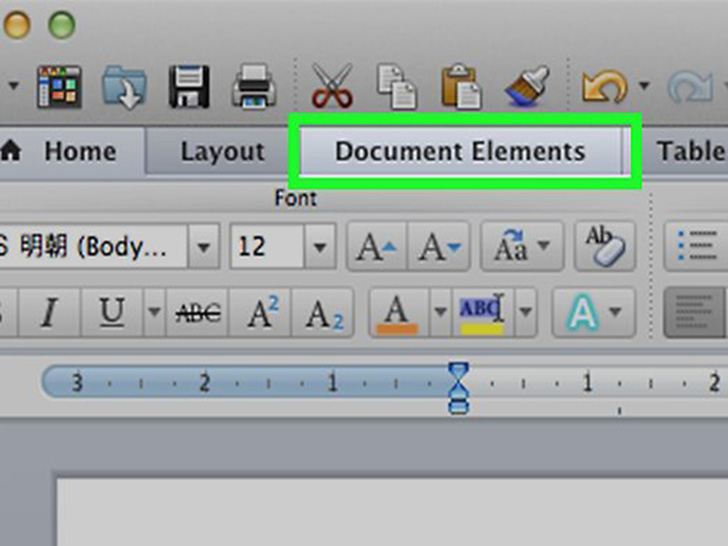Clear formatting with the eraser icon
The height and width of the screenshot is (546, 728).
pos(605,247)
